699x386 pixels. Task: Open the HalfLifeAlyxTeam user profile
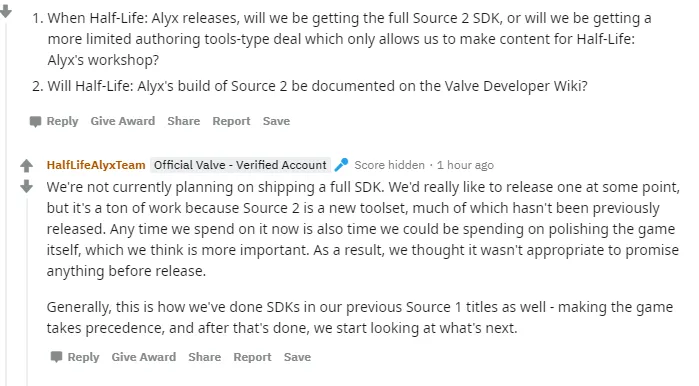[x=96, y=165]
